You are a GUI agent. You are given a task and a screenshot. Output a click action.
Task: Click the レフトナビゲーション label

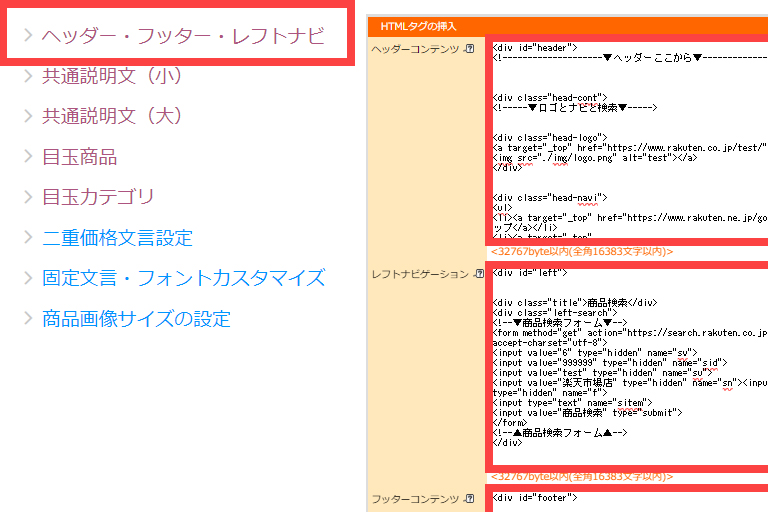tap(420, 274)
